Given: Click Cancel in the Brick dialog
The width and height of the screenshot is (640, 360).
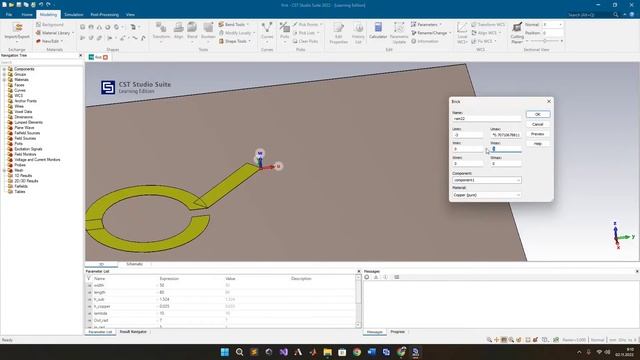Looking at the screenshot, I should [538, 124].
